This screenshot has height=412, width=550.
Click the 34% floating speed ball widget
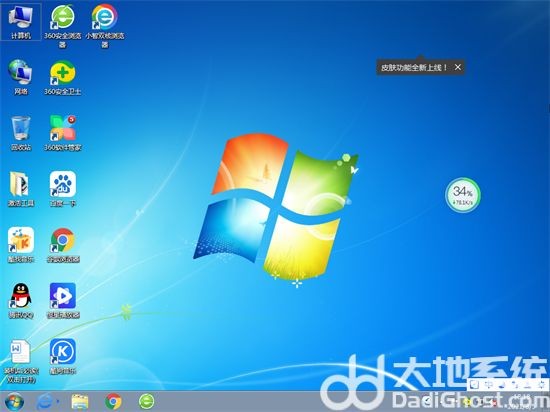pyautogui.click(x=463, y=195)
